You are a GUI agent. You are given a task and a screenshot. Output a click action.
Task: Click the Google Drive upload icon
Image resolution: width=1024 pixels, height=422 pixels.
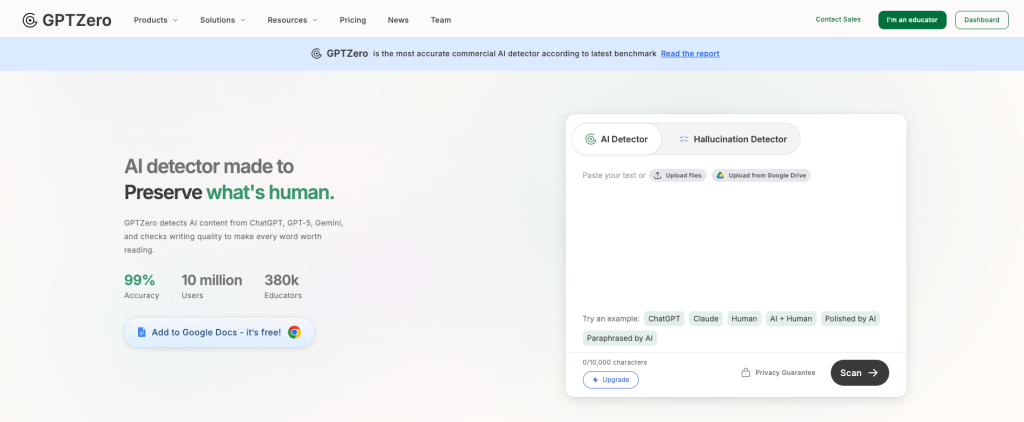click(720, 175)
